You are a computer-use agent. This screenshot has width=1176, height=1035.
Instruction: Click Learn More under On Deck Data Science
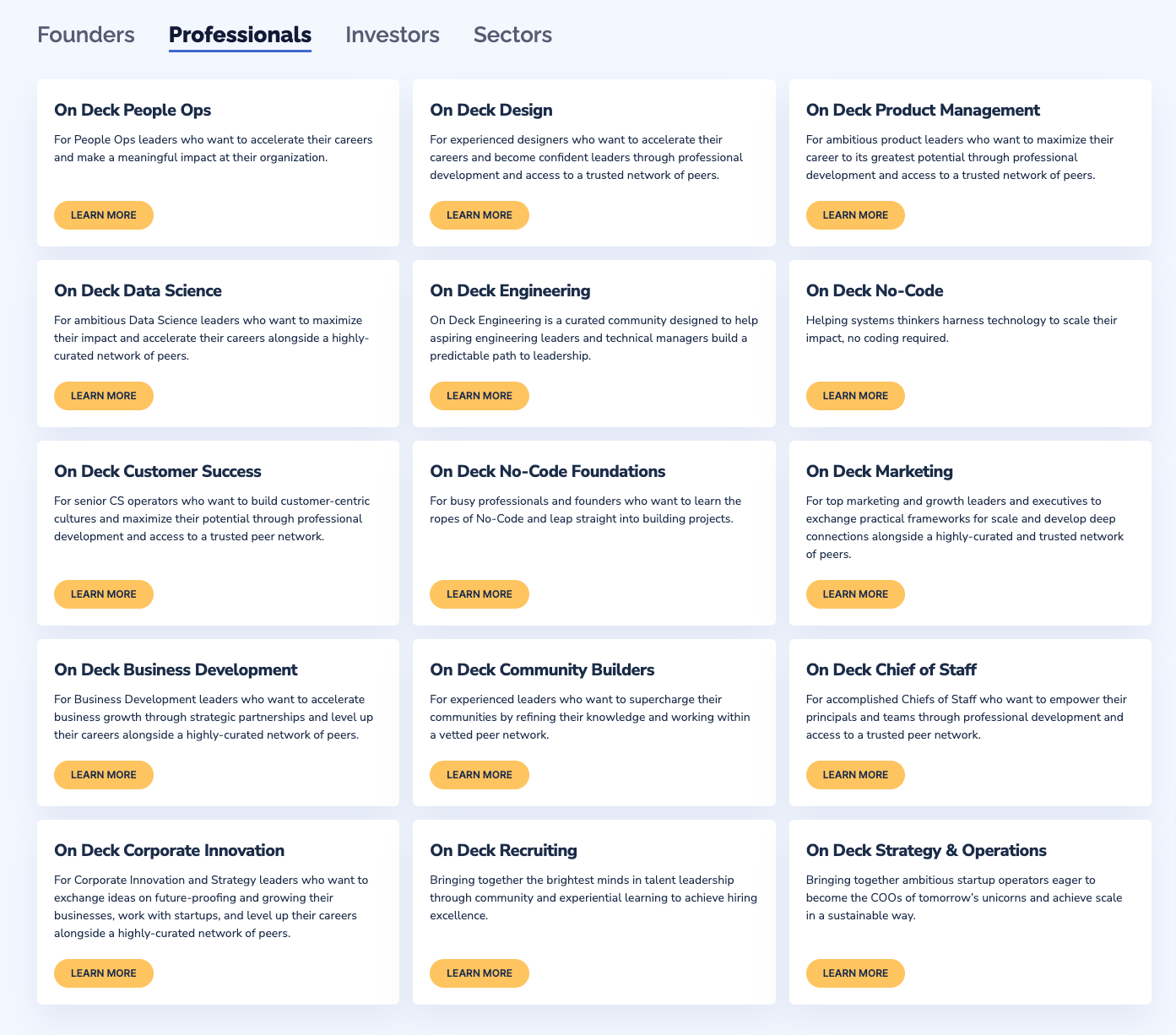click(104, 396)
